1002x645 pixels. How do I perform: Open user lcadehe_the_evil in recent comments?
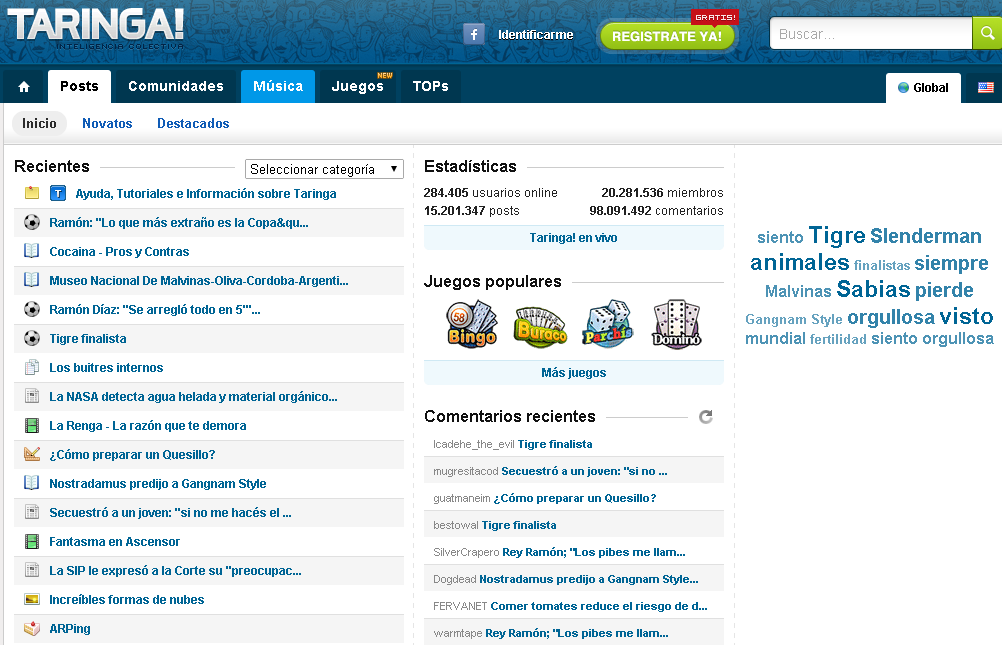pyautogui.click(x=473, y=444)
